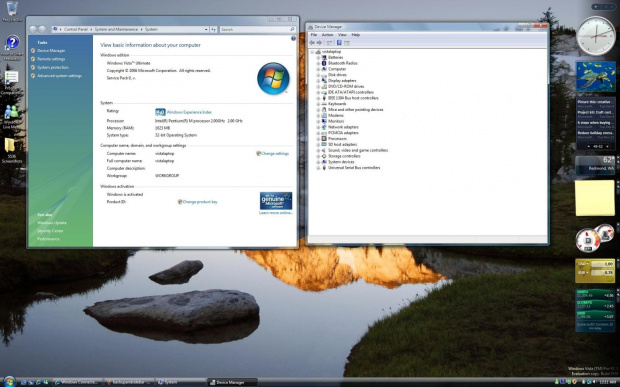Viewport: 620px width, 387px height.
Task: Expand the PCMCIA adapters node
Action: click(318, 133)
